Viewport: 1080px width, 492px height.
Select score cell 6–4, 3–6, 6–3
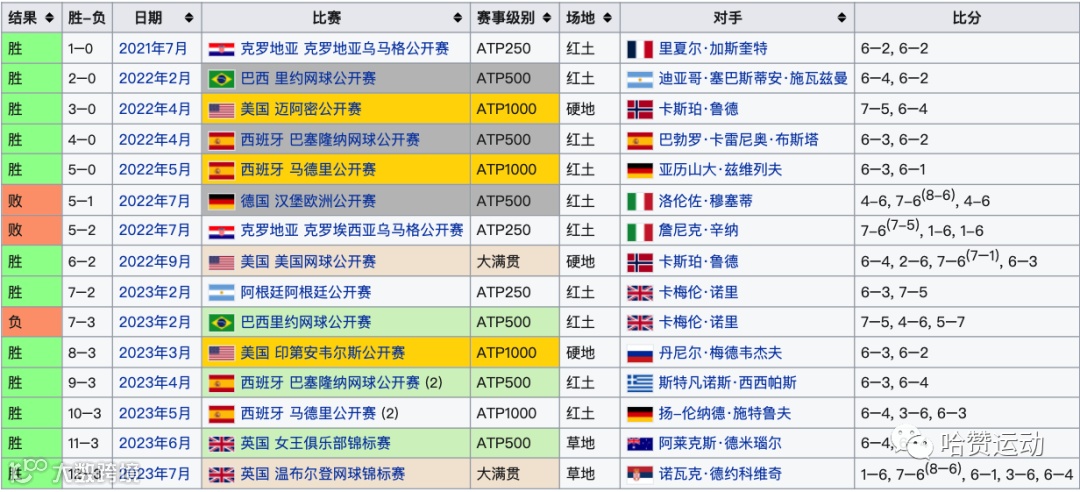[x=966, y=414]
